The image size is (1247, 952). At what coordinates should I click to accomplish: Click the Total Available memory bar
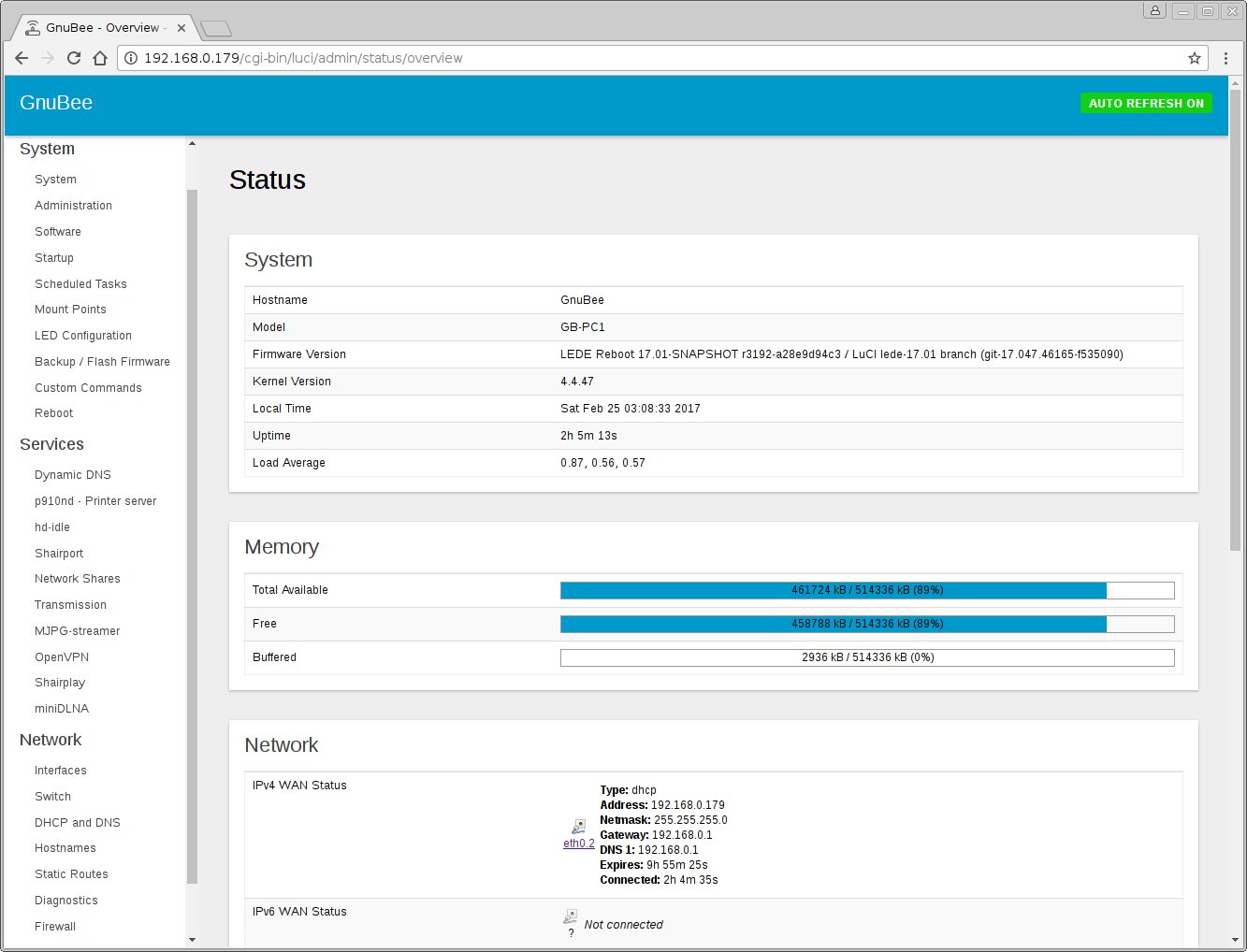pyautogui.click(x=866, y=590)
